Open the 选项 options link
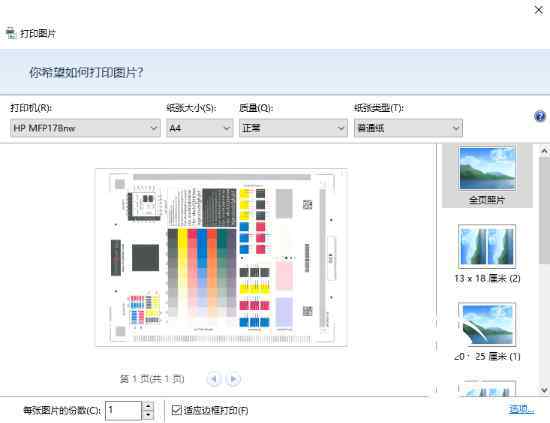This screenshot has width=550, height=423. (x=521, y=409)
